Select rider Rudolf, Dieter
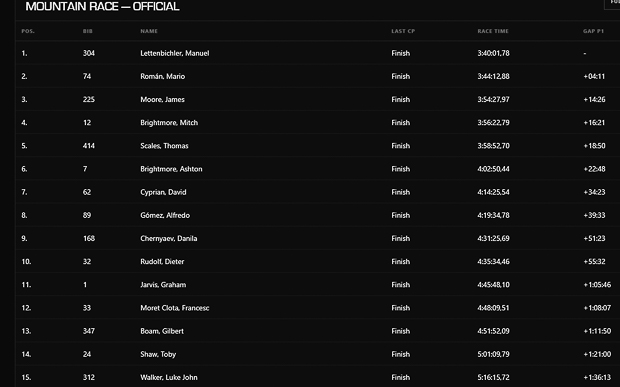Screen dimensions: 620x387 click(162, 262)
